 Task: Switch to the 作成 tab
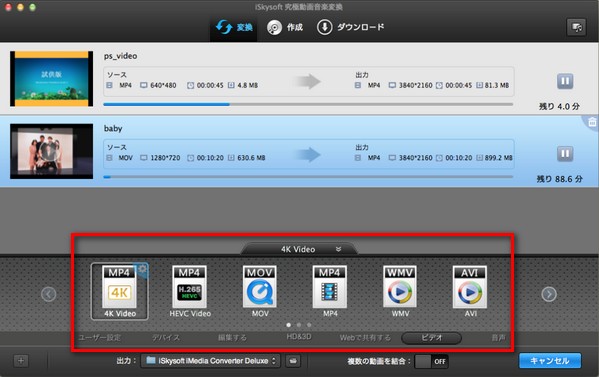coord(285,28)
